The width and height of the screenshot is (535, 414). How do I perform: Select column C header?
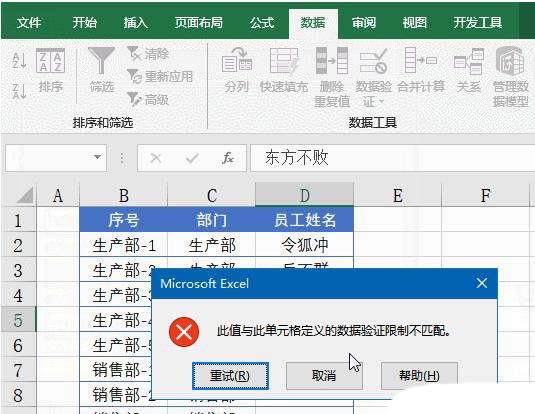pos(212,196)
